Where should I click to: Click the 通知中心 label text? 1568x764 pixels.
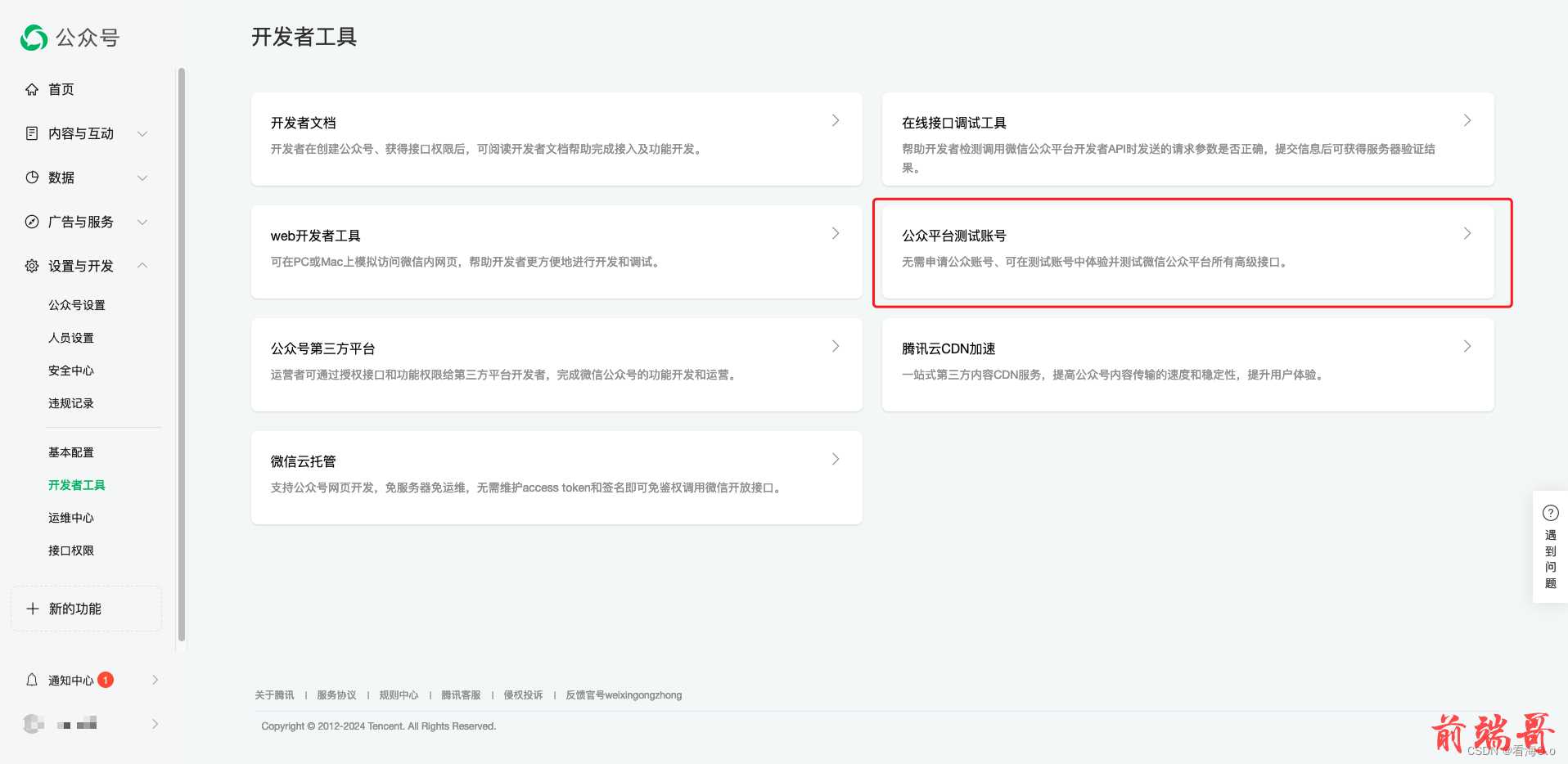click(x=71, y=681)
